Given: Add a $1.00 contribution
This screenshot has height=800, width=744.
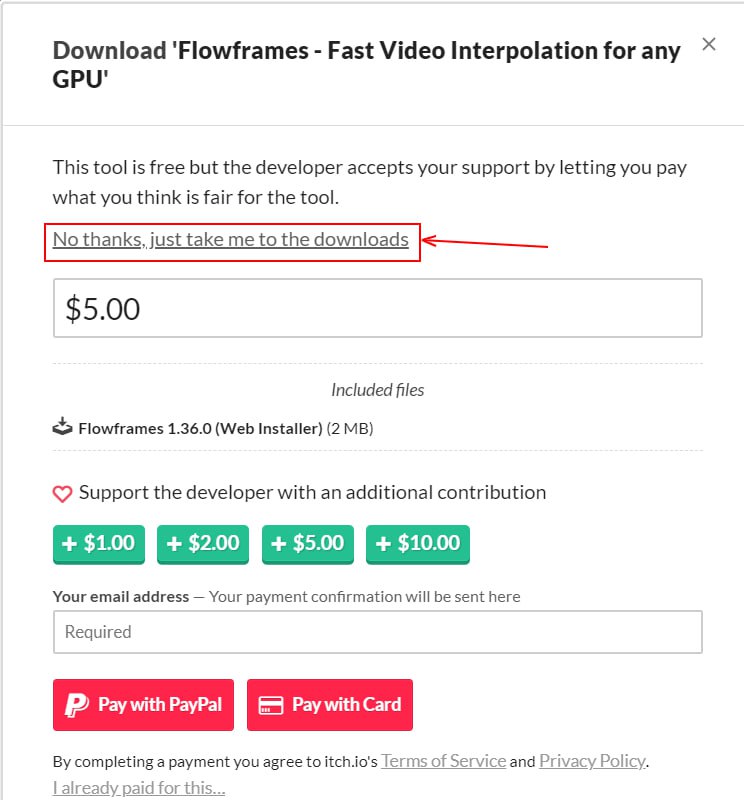Looking at the screenshot, I should point(99,544).
